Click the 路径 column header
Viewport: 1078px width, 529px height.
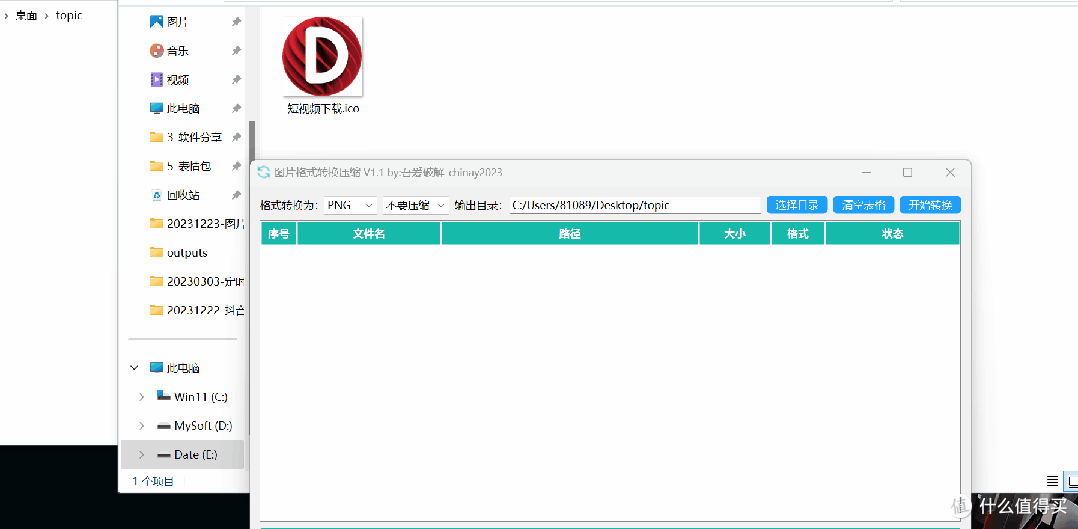570,234
